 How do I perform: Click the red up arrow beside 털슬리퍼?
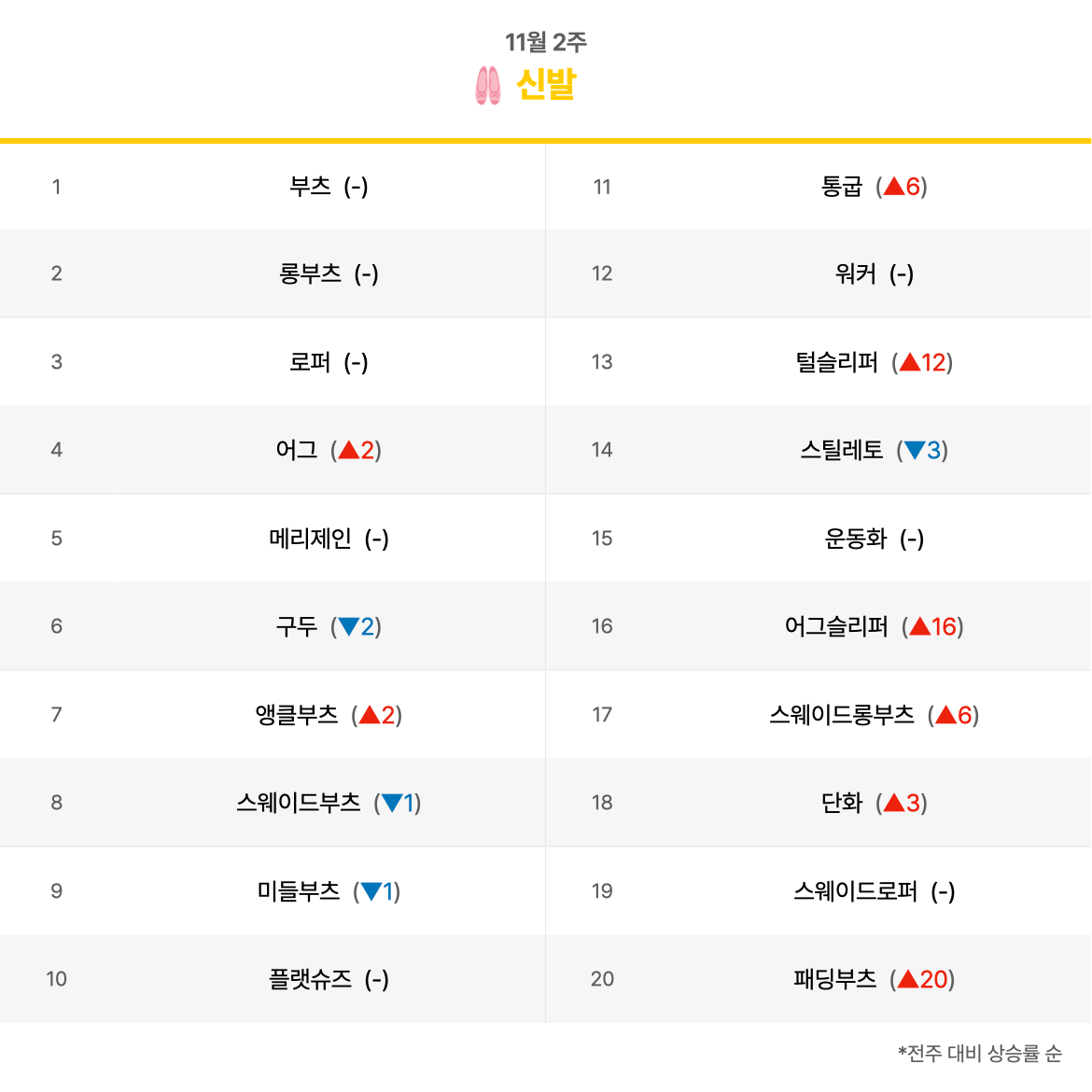coord(910,362)
